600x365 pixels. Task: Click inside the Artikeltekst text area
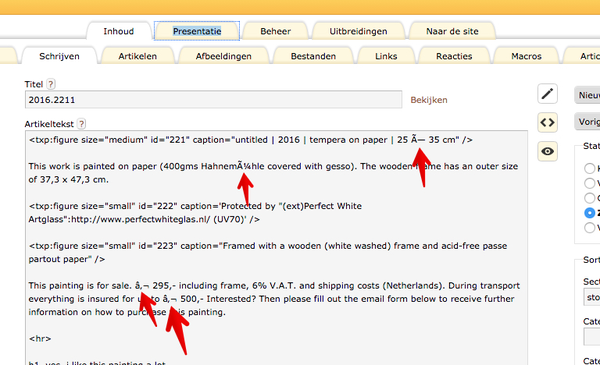[276, 248]
